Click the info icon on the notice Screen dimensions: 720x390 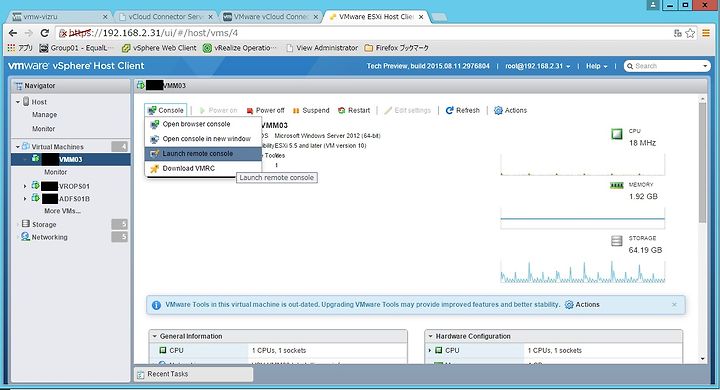(x=156, y=305)
